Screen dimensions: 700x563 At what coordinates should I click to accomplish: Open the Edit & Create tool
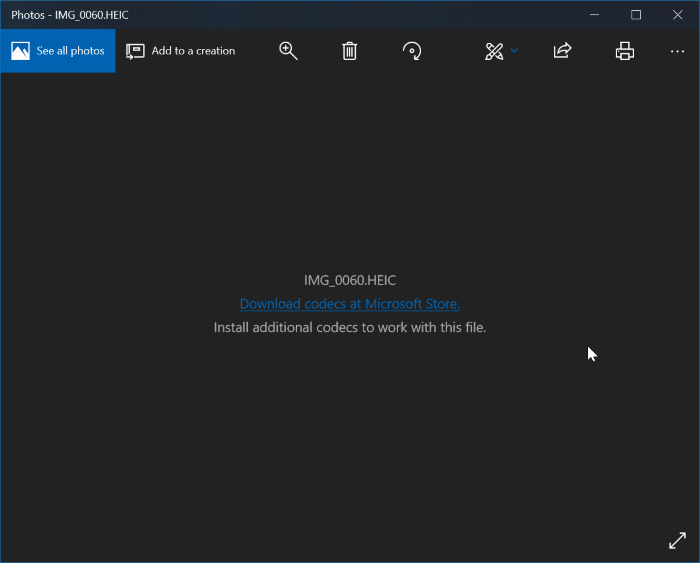(494, 51)
